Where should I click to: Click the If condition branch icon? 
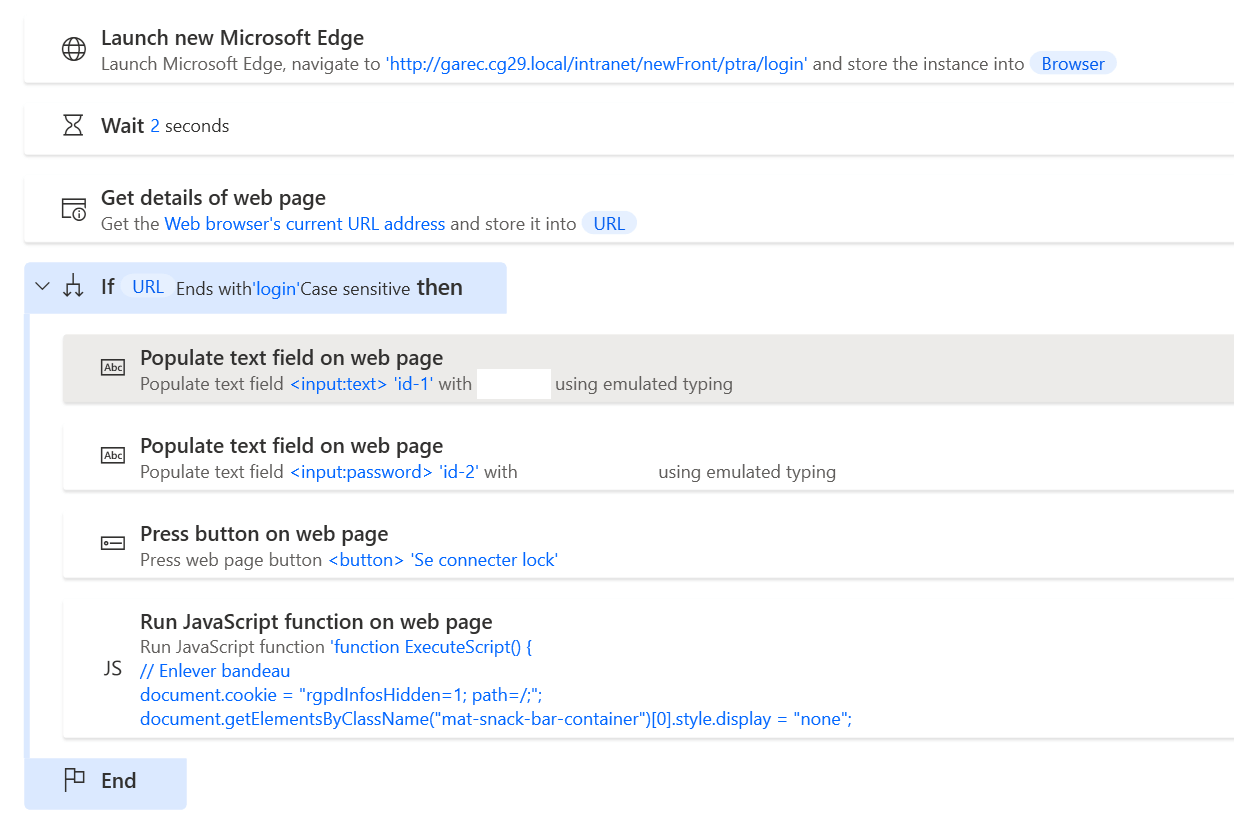pos(73,287)
